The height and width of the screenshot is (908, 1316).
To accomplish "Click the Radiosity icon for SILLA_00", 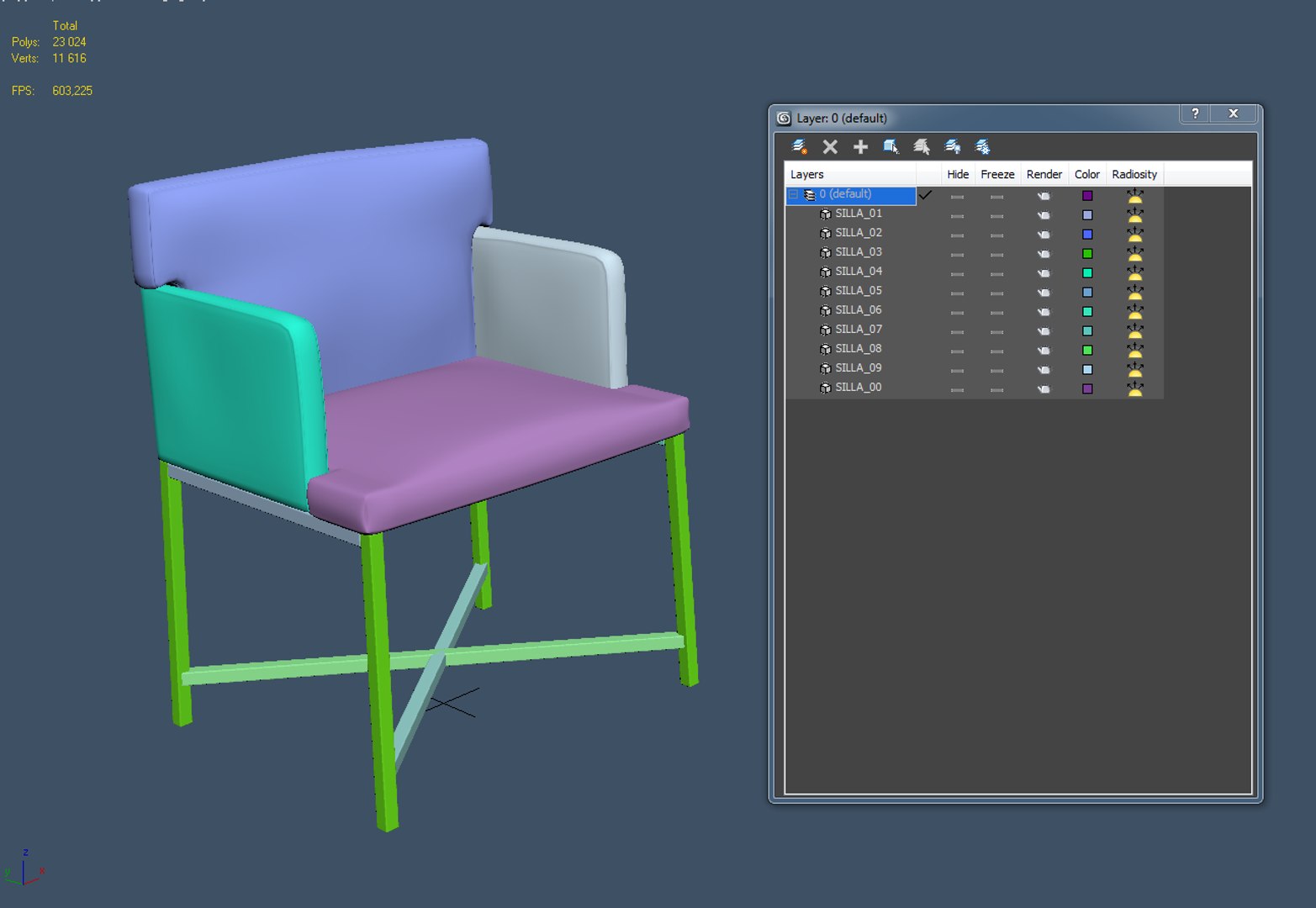I will tap(1134, 389).
